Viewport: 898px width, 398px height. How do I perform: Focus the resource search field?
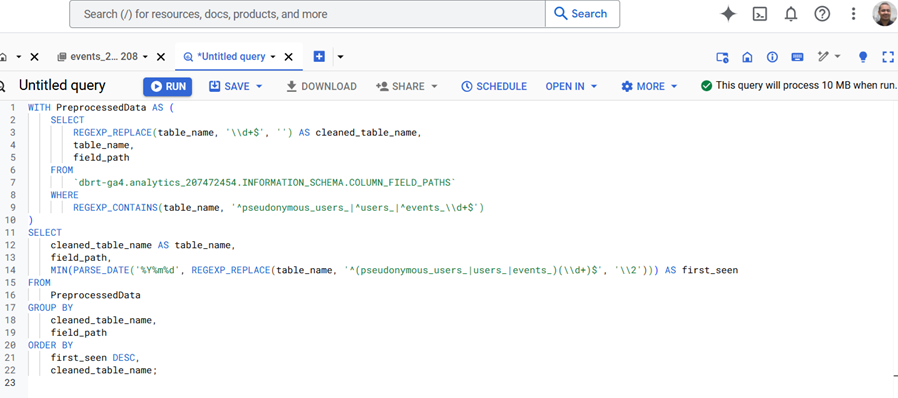point(308,14)
